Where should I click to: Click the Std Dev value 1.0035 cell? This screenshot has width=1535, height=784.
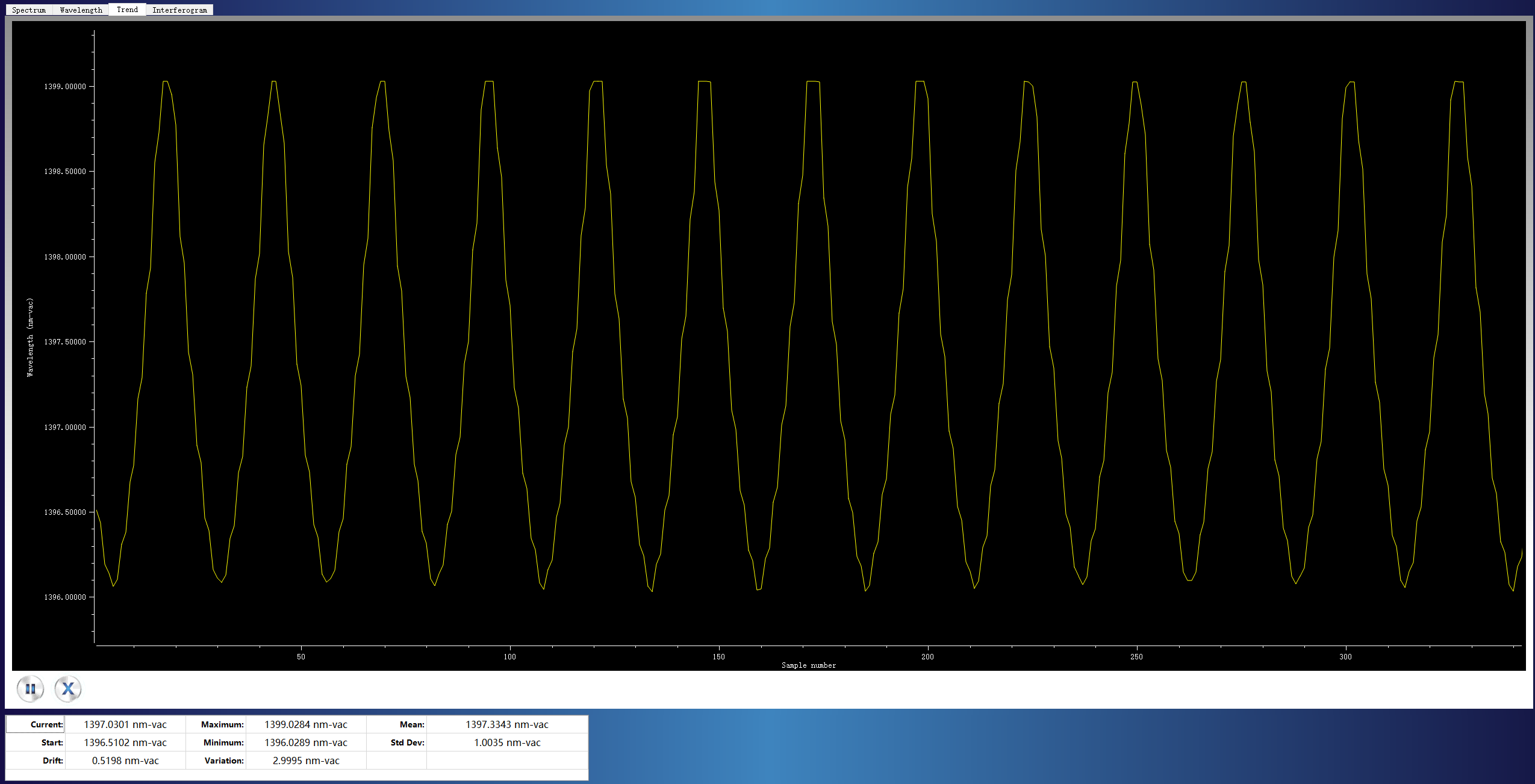506,742
